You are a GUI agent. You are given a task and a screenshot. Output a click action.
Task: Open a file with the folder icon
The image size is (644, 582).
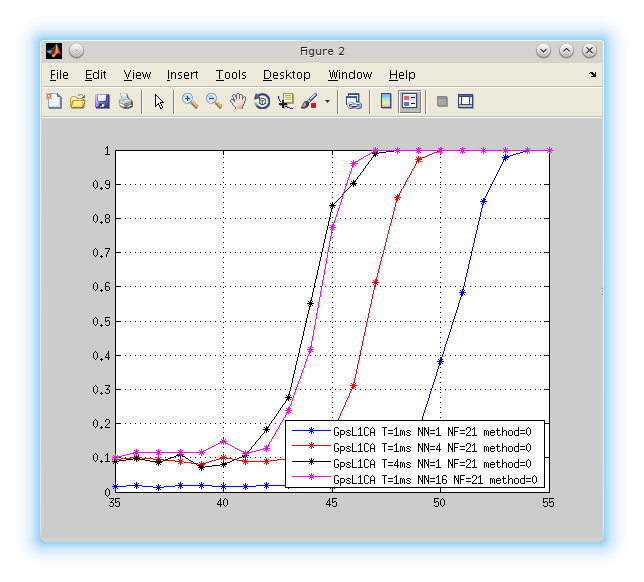pos(78,101)
